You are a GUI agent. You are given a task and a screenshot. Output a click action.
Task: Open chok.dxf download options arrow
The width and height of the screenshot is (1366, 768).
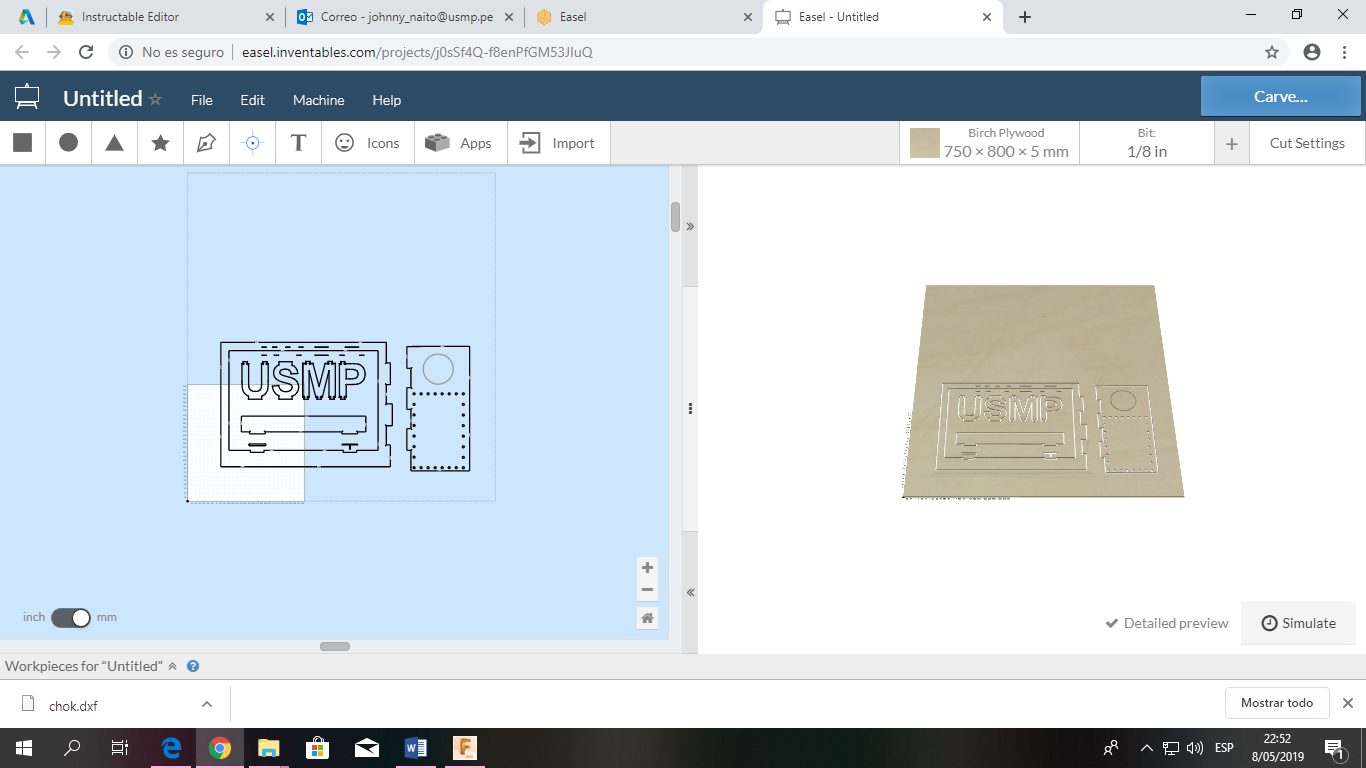(x=207, y=704)
